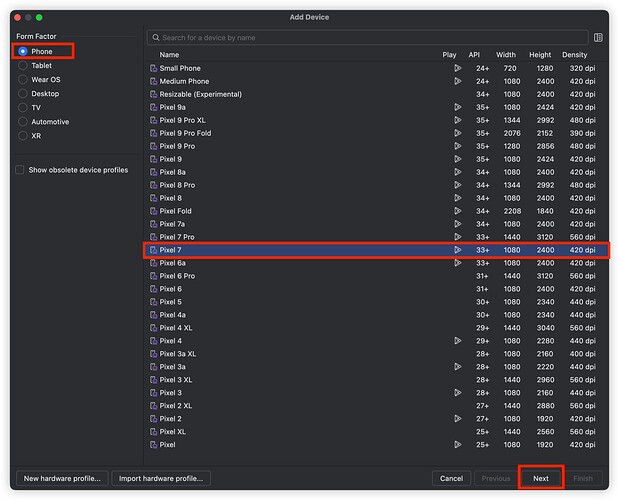Sort by the Play column header
The width and height of the screenshot is (618, 500).
coord(449,55)
